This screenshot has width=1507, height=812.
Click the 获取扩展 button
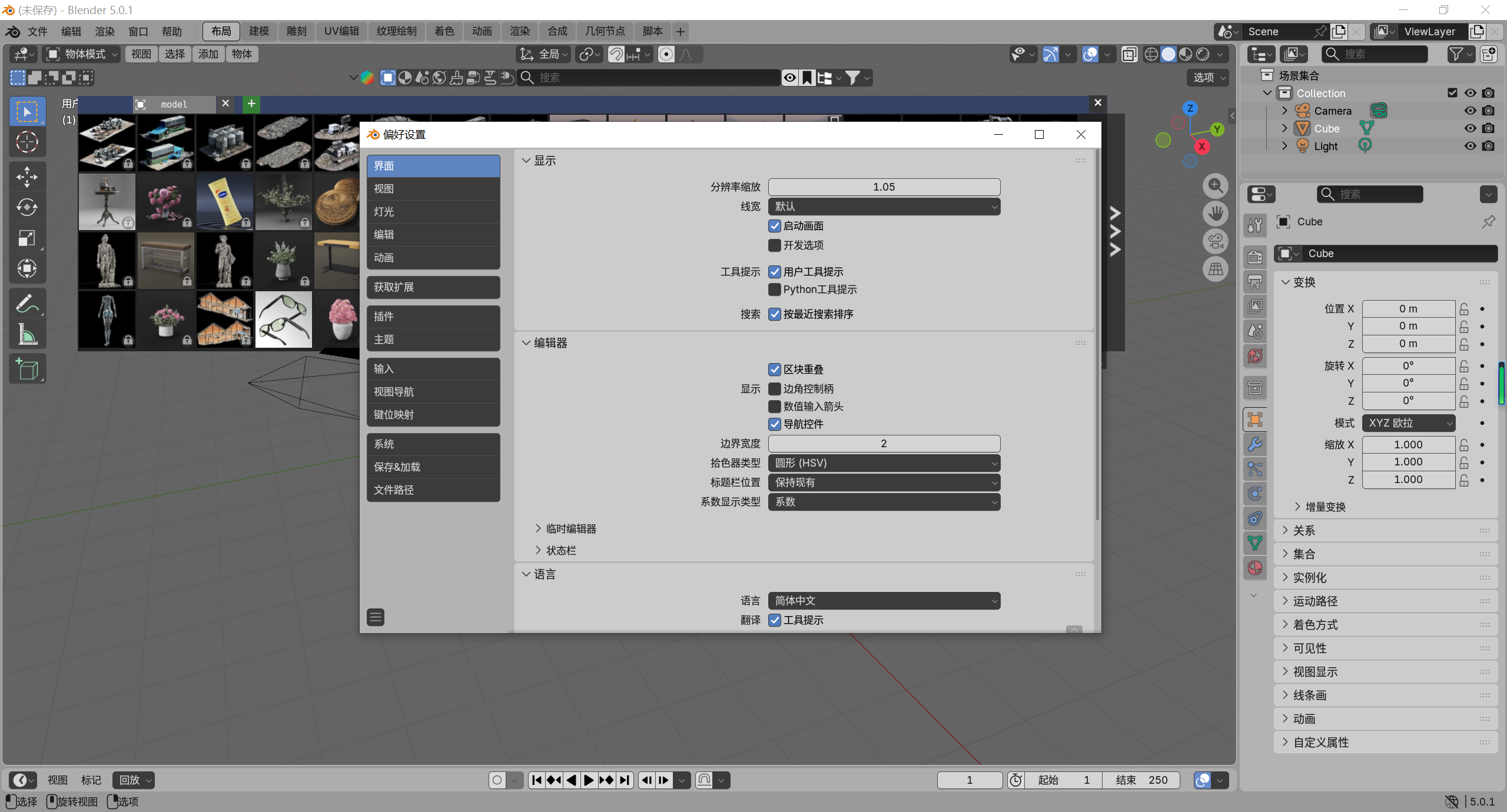coord(433,287)
